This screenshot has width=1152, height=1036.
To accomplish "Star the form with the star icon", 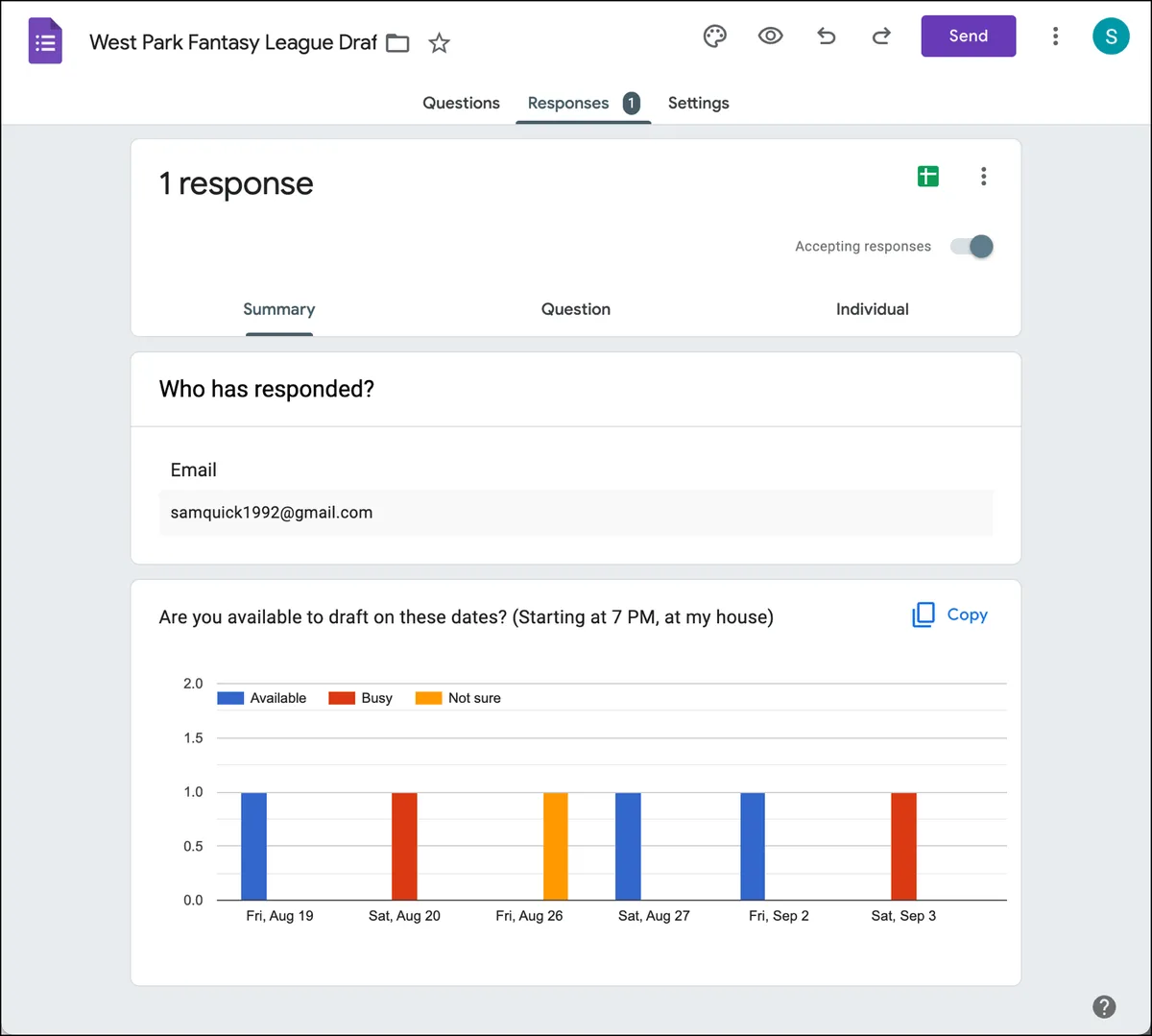I will click(439, 43).
